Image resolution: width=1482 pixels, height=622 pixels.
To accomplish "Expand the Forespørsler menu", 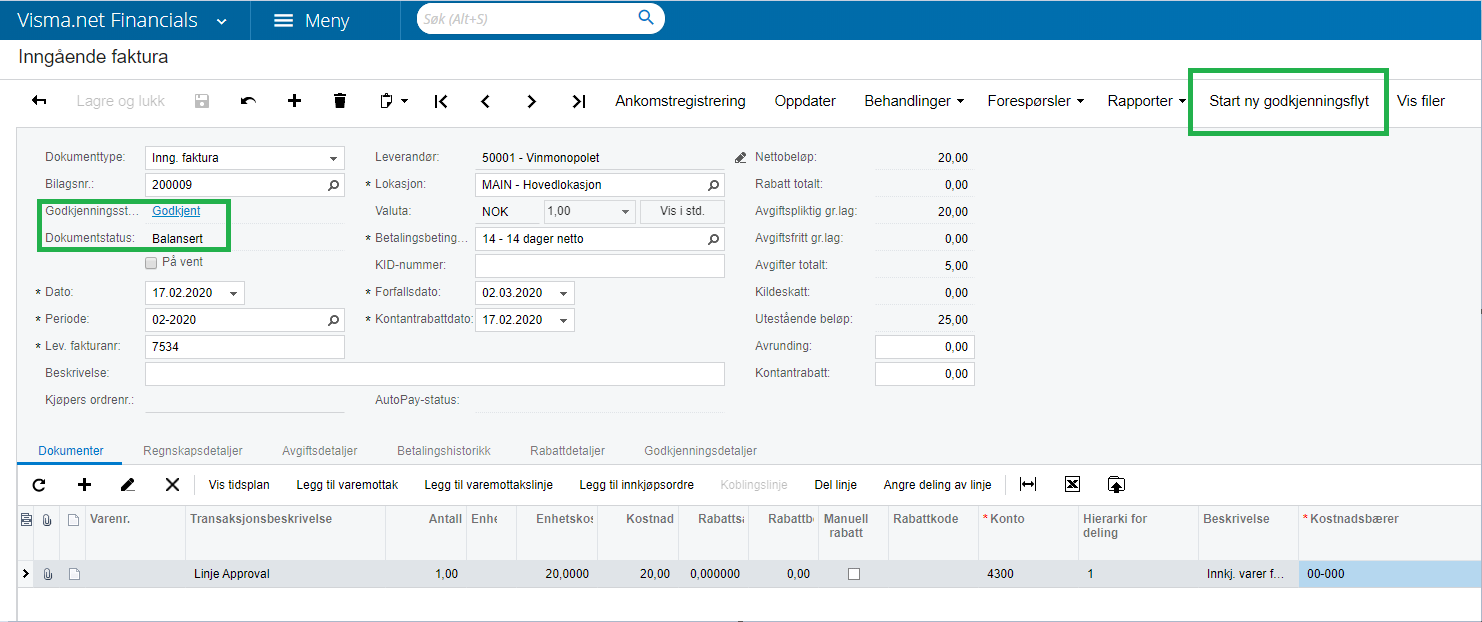I will [1035, 101].
